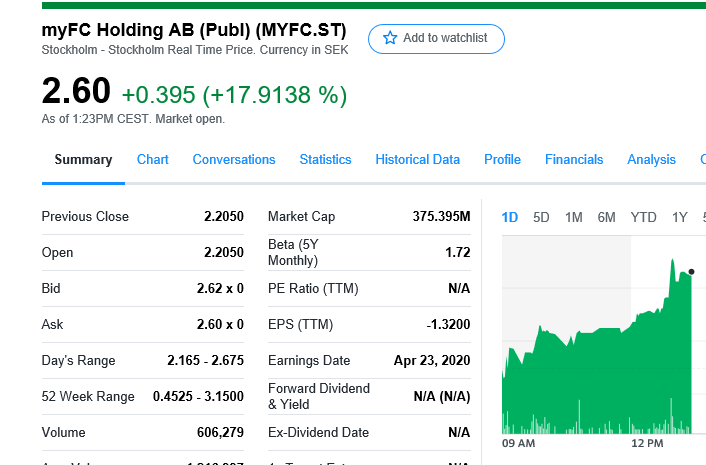Choose the 1M chart range
The image size is (706, 465).
point(574,217)
